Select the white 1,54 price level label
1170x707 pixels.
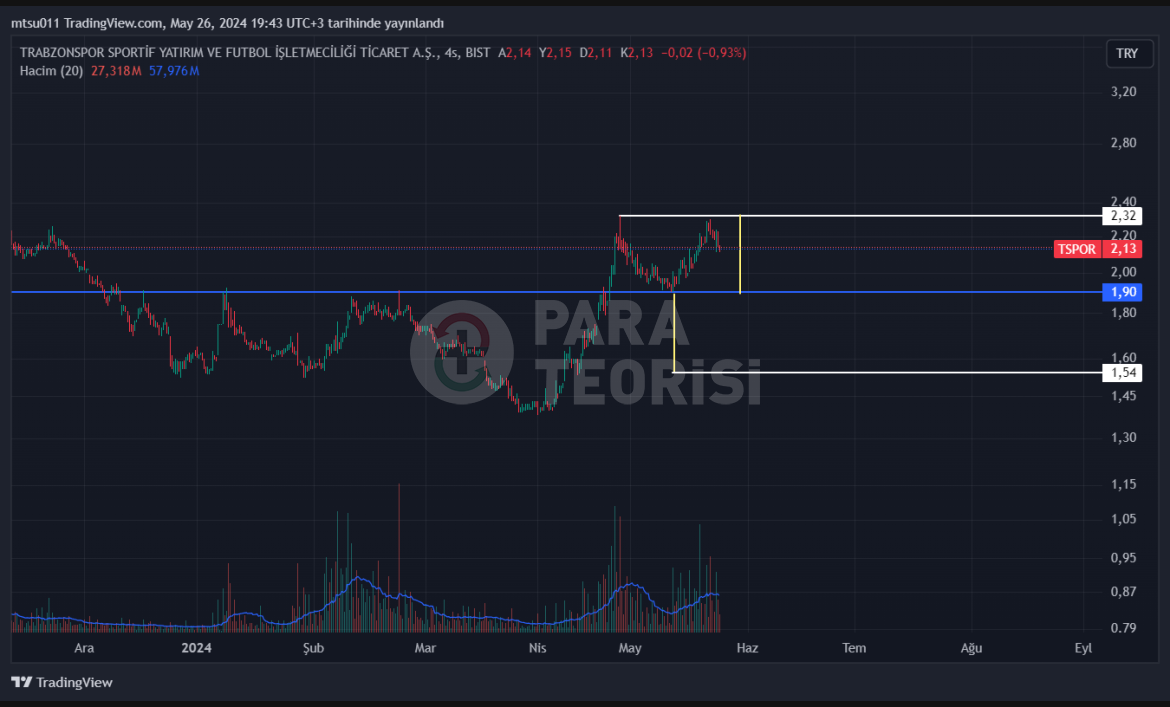pyautogui.click(x=1122, y=372)
